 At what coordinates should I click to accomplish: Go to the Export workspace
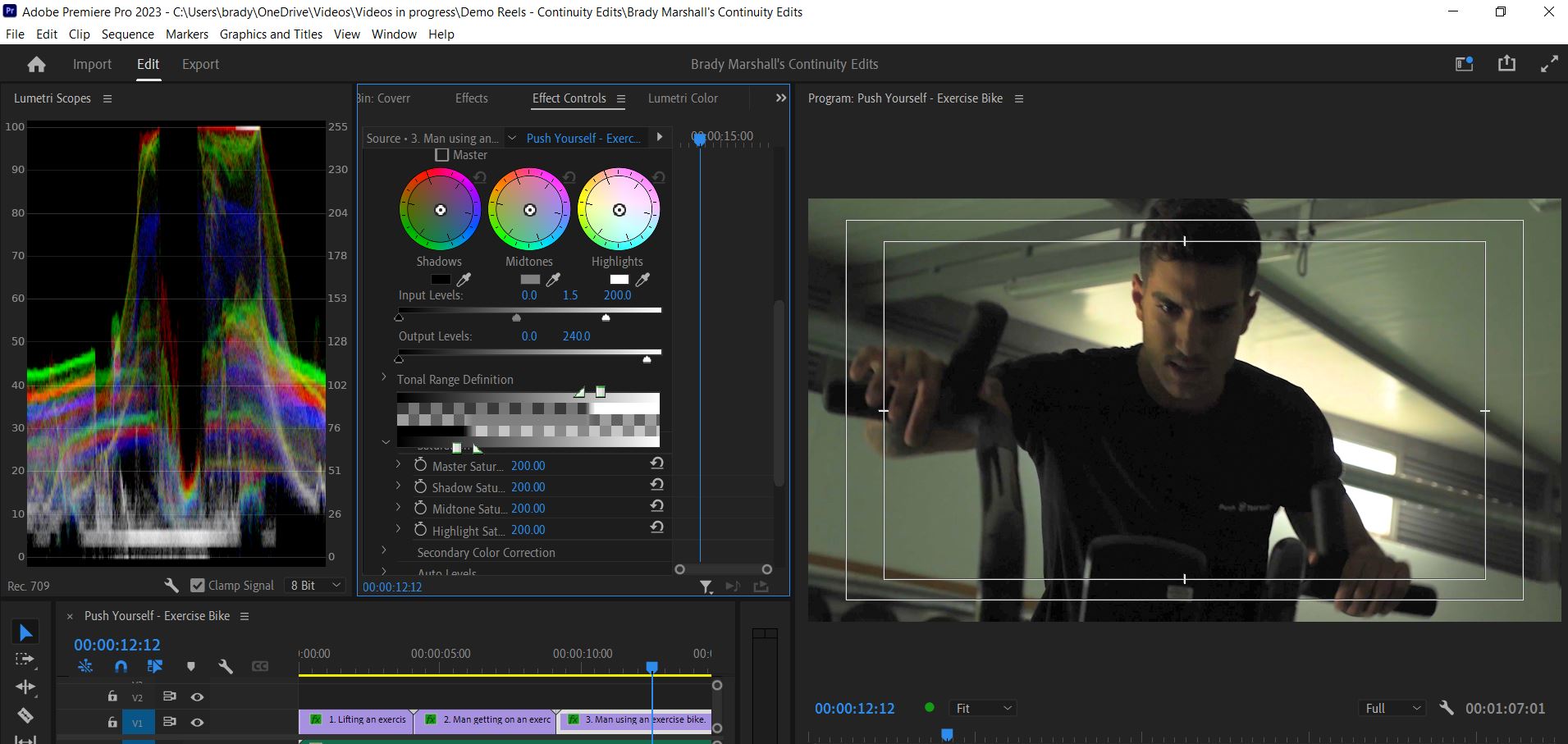pyautogui.click(x=200, y=64)
